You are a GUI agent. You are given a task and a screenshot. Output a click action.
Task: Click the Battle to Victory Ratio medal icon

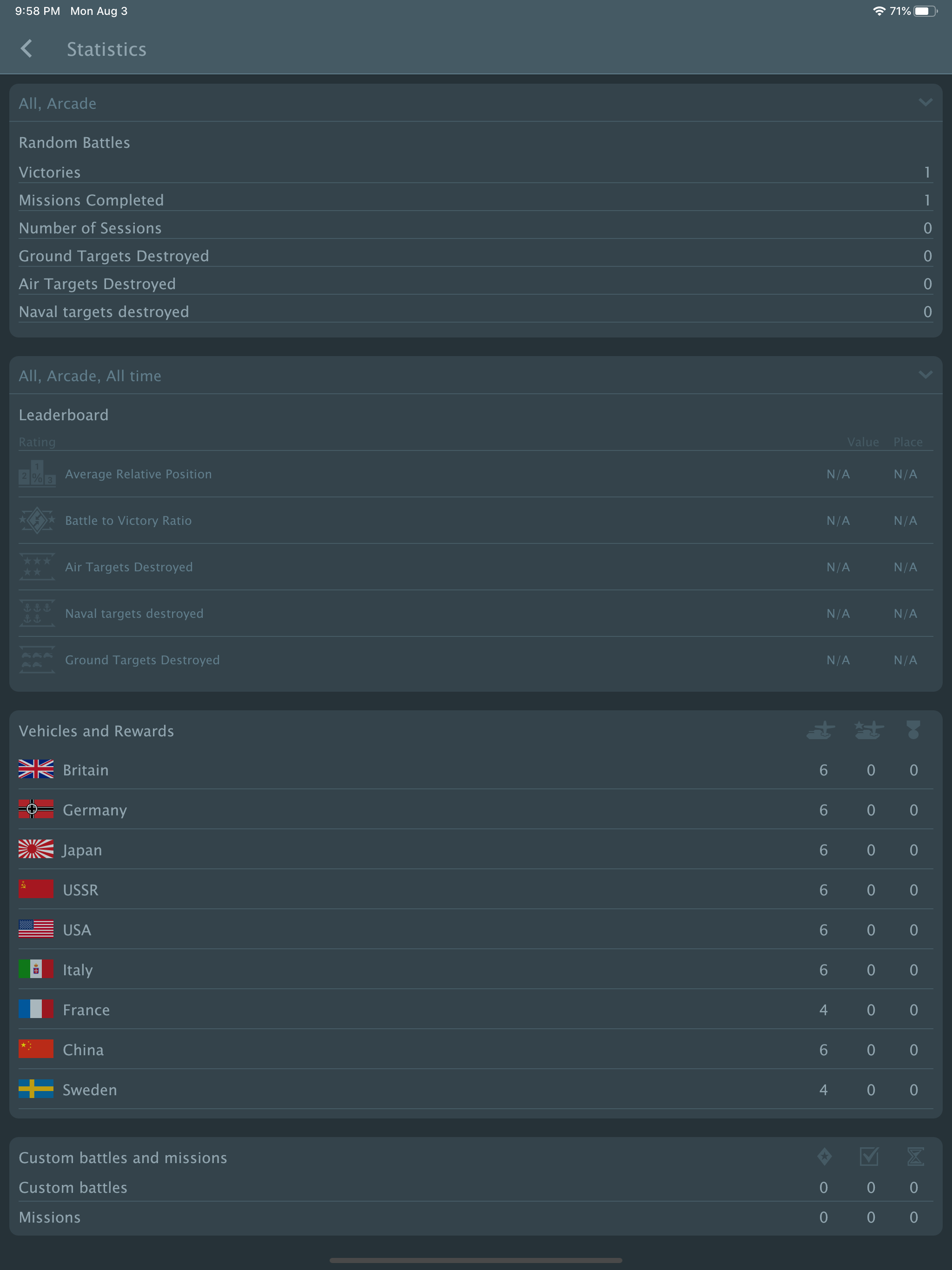click(x=37, y=520)
